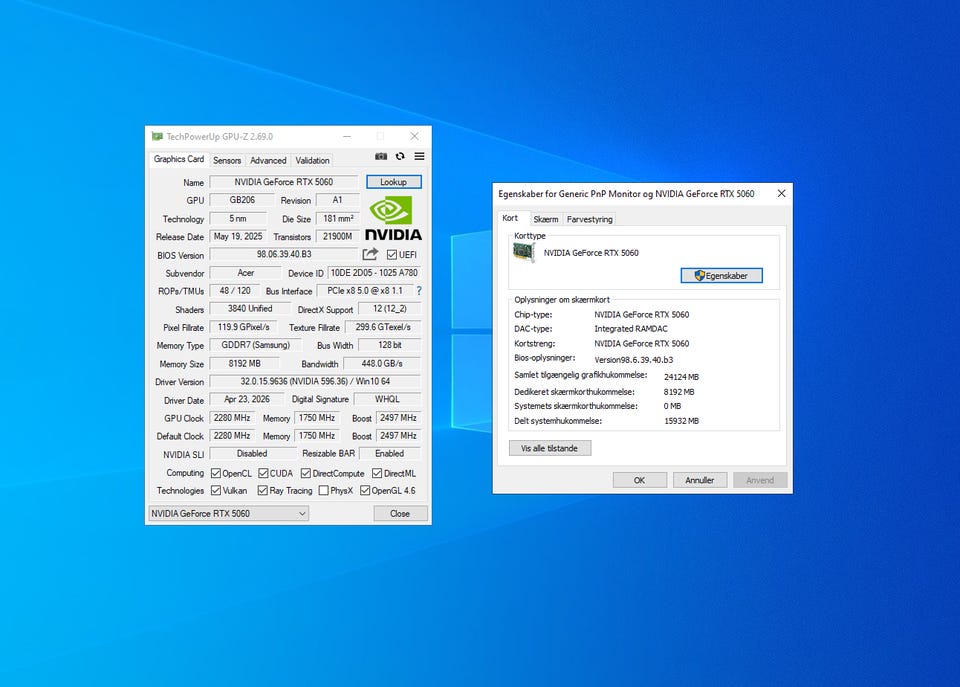Click the NVIDIA logo in GPU-Z
Screen dimensions: 960x687
click(393, 218)
